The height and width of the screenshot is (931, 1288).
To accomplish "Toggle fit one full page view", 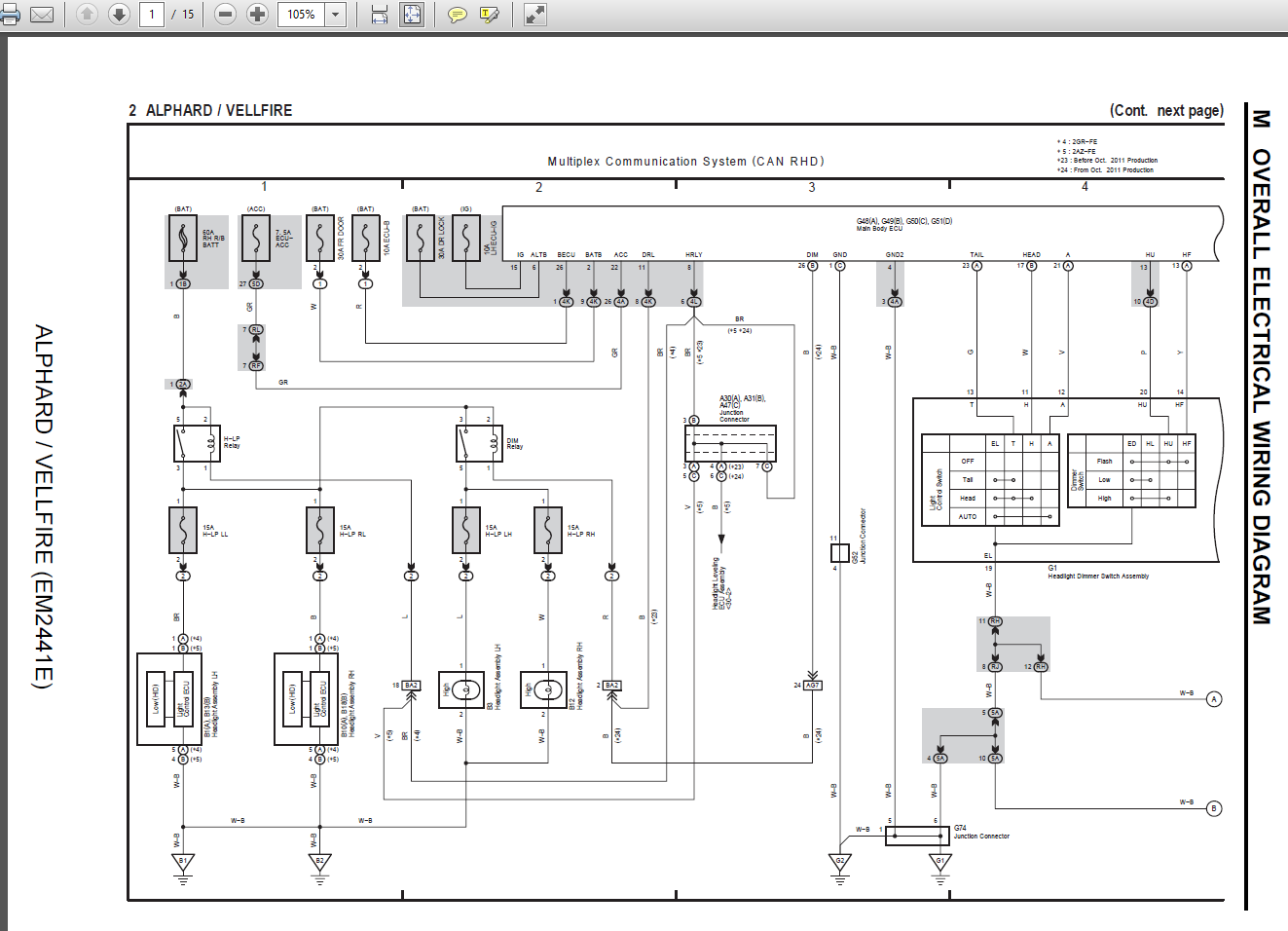I will coord(412,15).
